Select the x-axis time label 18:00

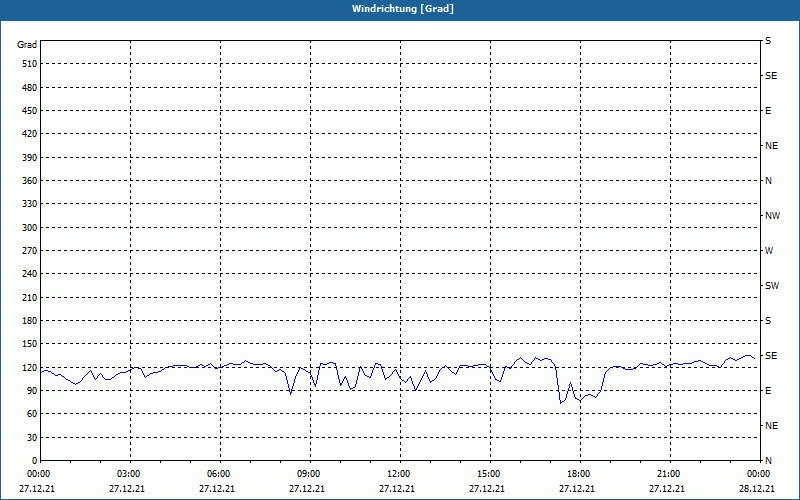point(579,474)
